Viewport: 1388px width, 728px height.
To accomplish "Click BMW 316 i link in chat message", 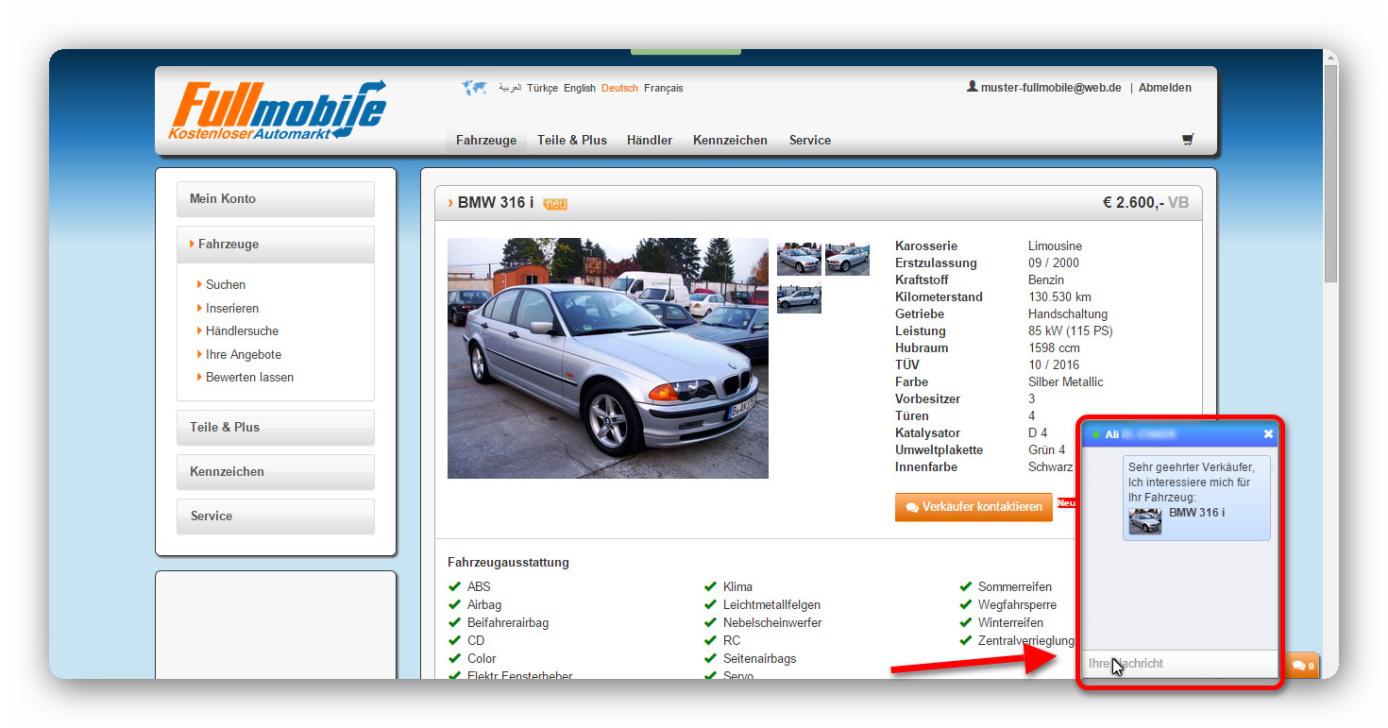I will 1197,513.
